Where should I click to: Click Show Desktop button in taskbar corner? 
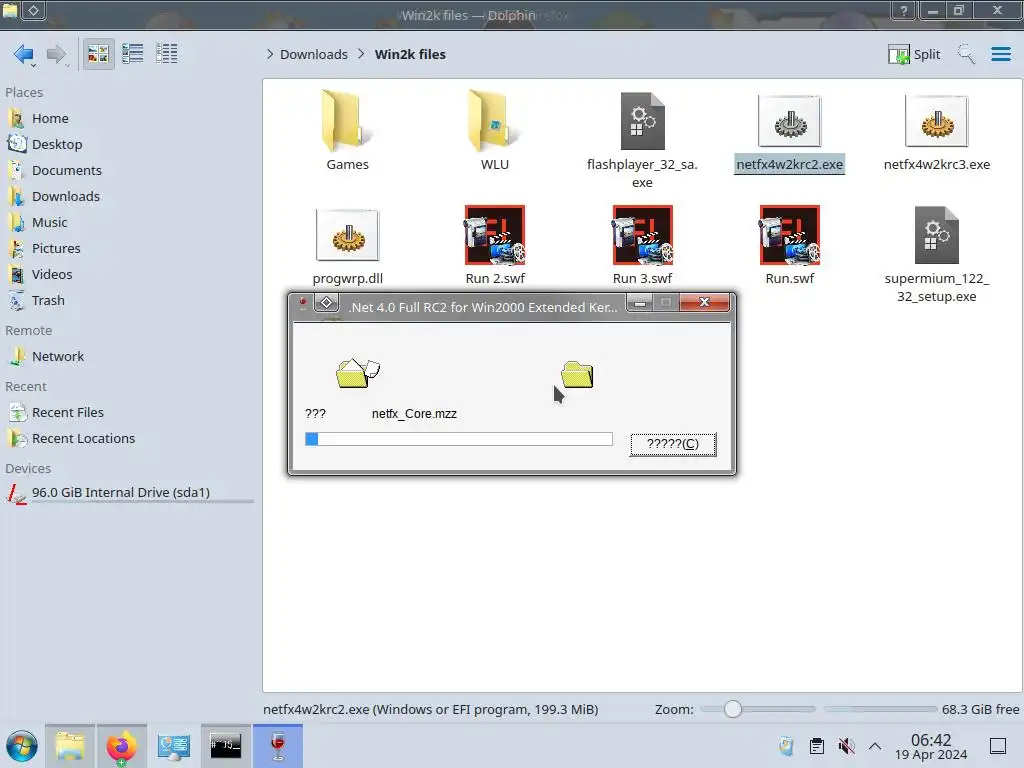pyautogui.click(x=998, y=746)
